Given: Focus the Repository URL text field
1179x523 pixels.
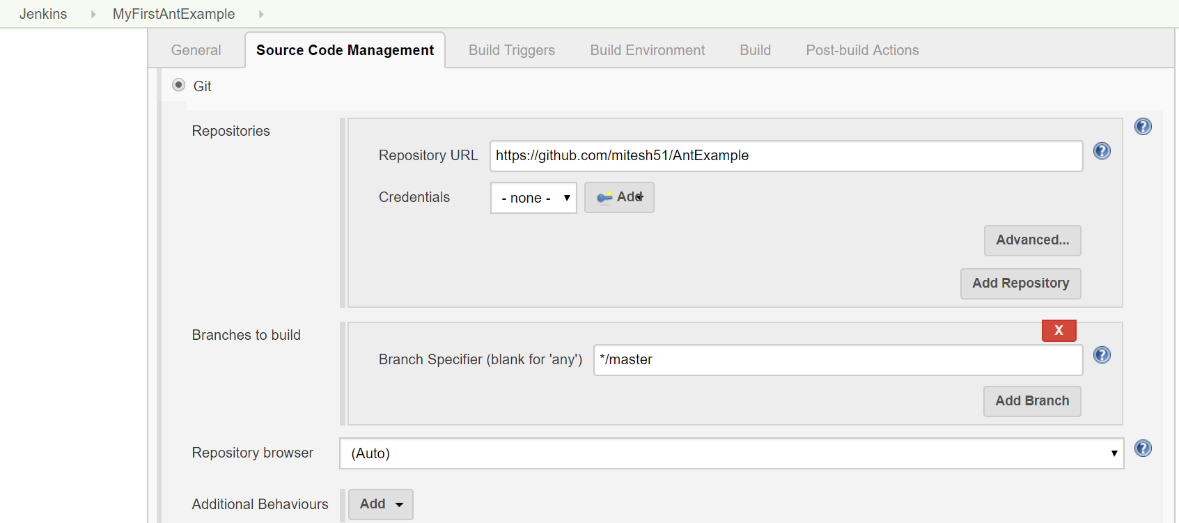Looking at the screenshot, I should [x=786, y=156].
